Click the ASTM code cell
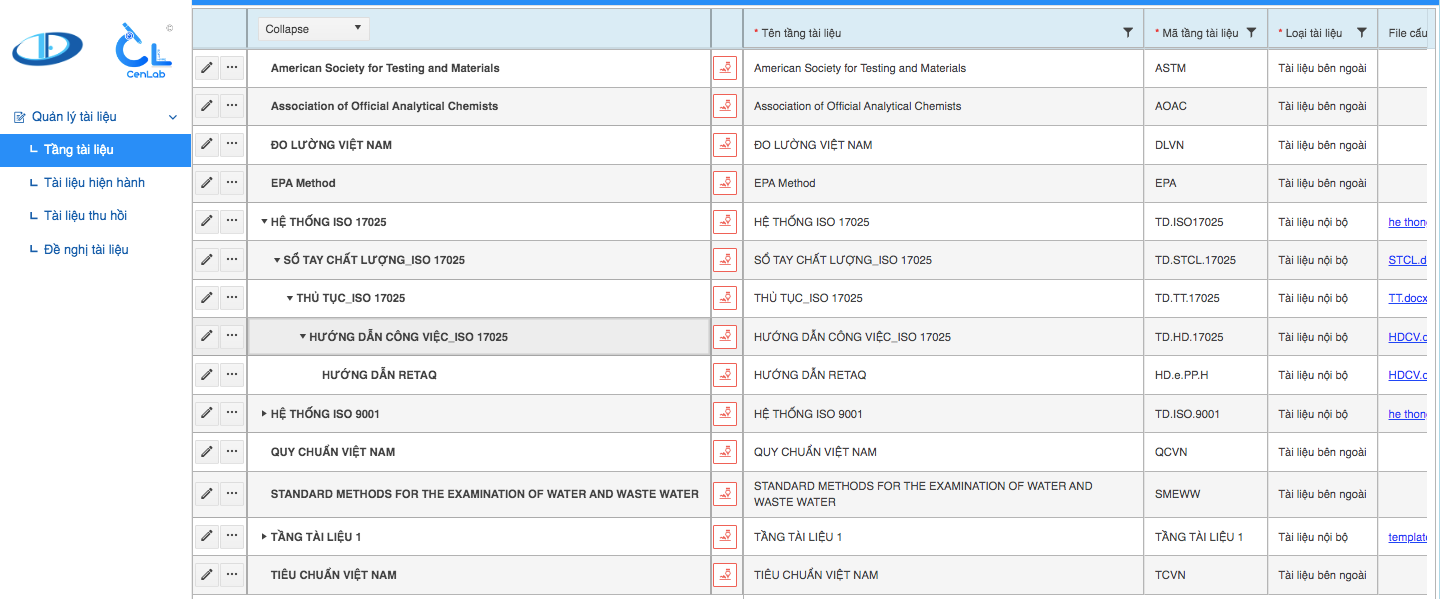 click(x=1205, y=68)
